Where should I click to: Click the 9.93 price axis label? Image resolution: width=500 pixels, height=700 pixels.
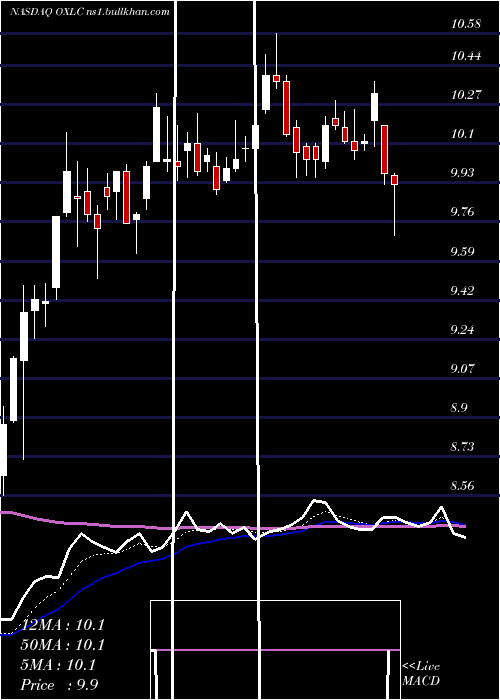pos(462,172)
